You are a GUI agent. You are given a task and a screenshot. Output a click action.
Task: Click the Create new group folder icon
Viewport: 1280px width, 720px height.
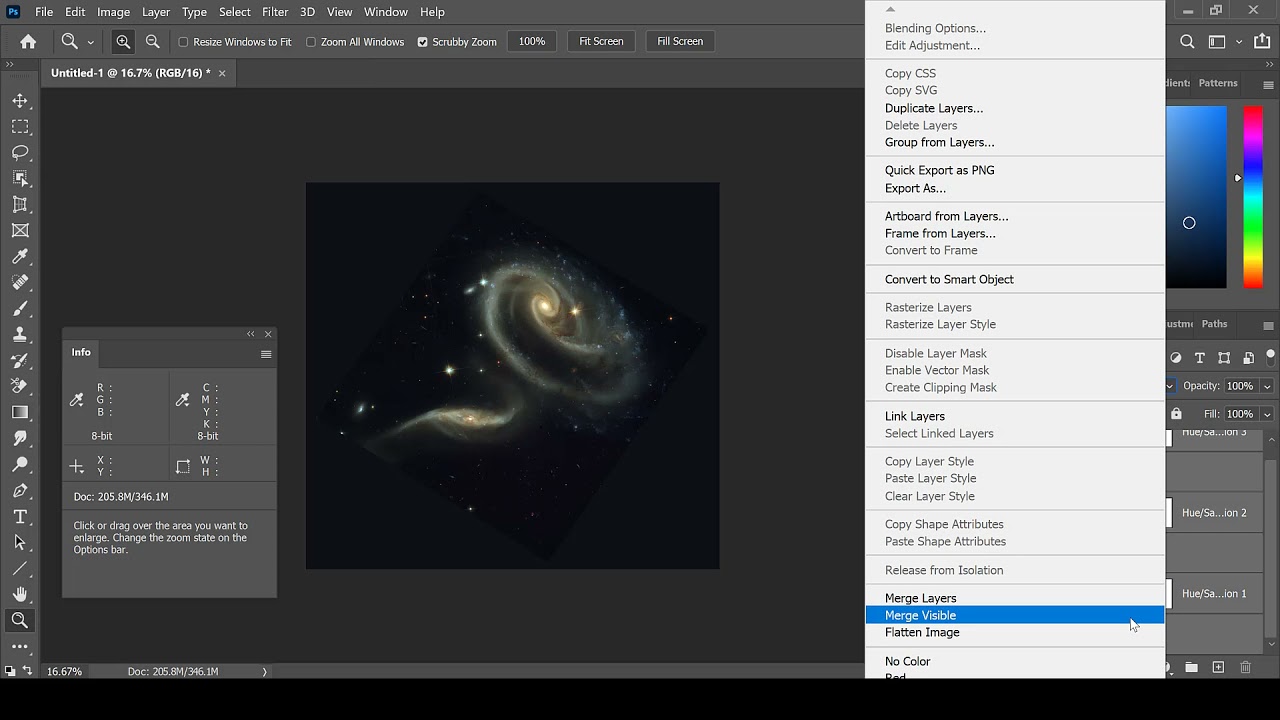click(1192, 667)
